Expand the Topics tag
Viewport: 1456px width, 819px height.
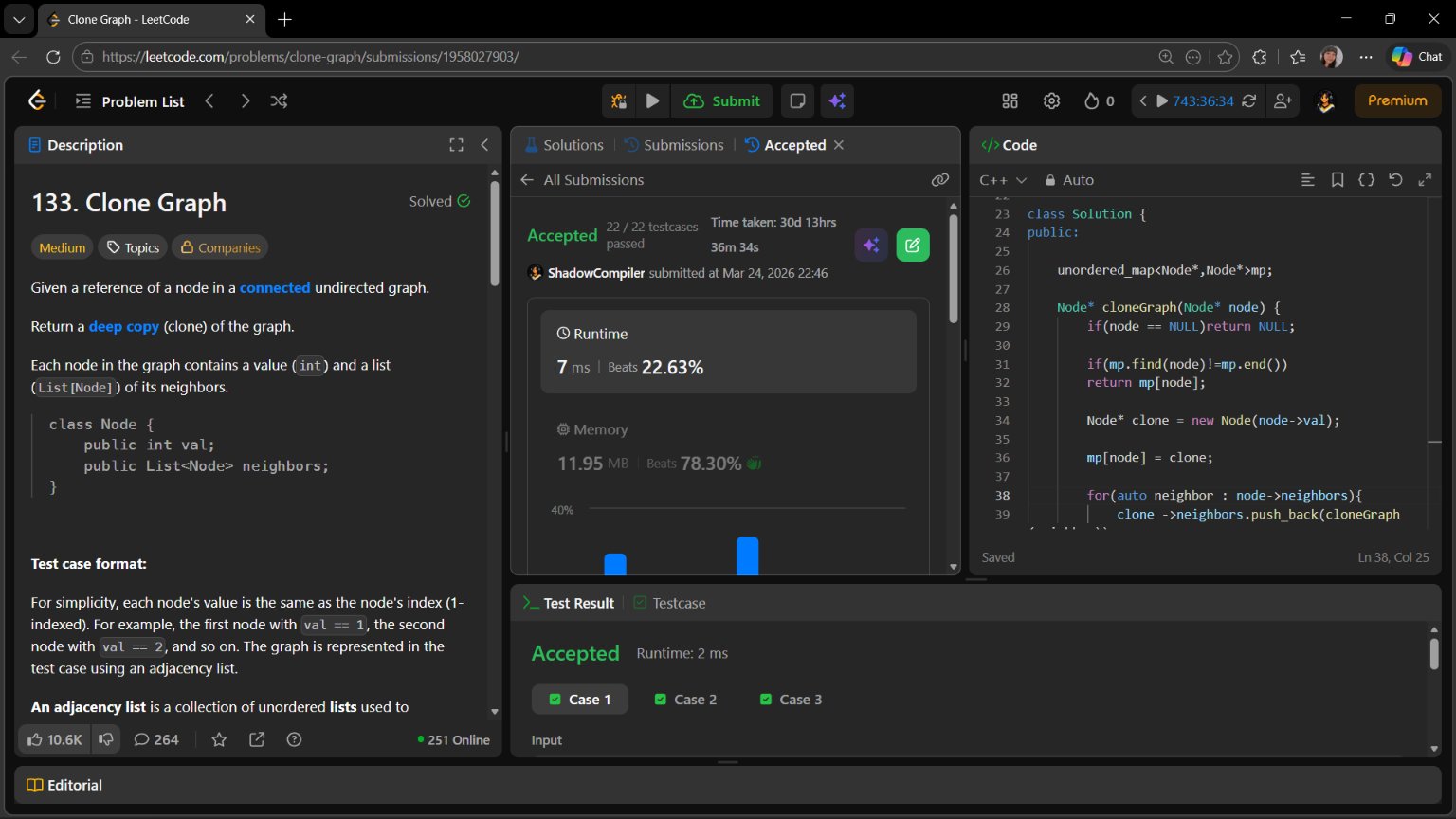click(133, 247)
